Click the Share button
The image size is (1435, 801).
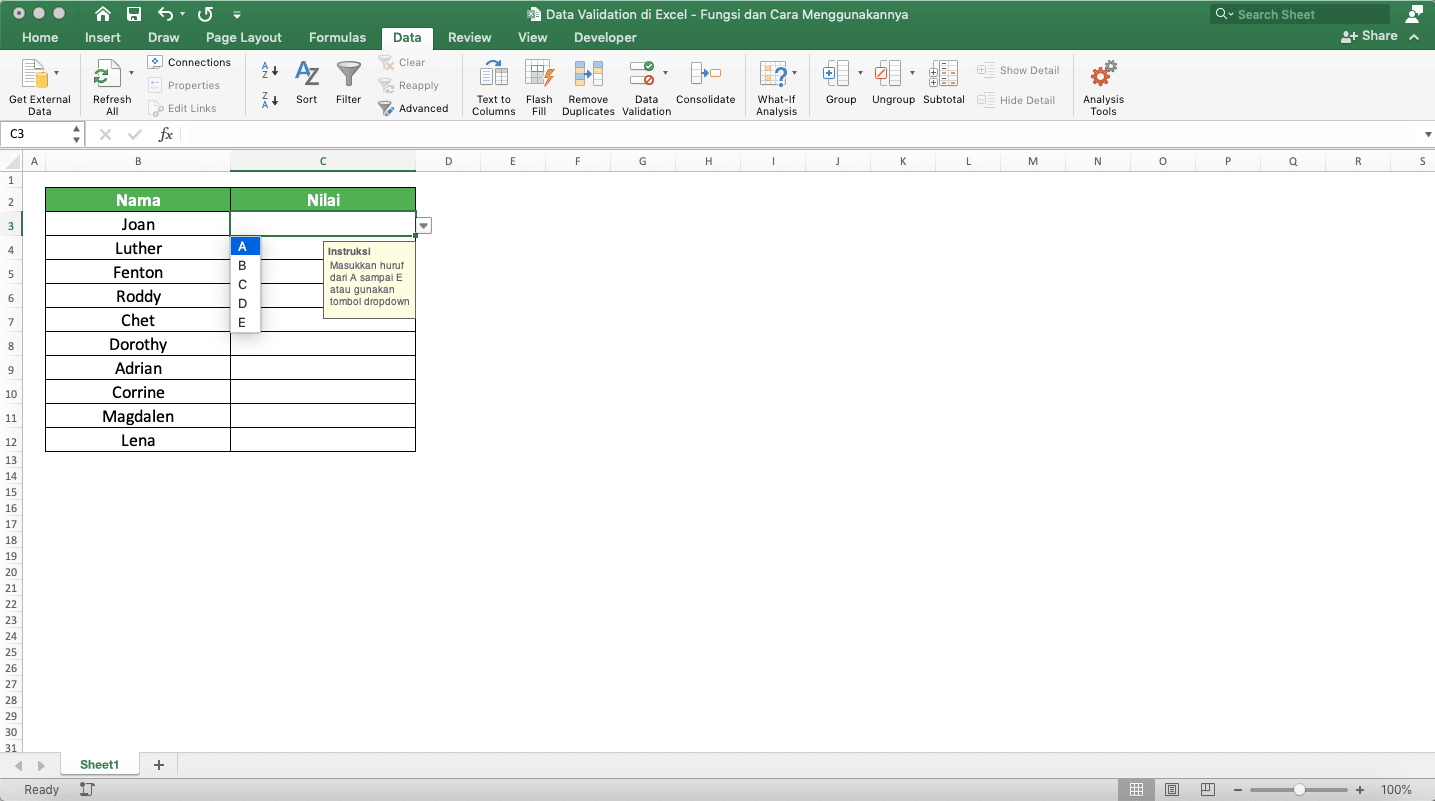point(1370,36)
